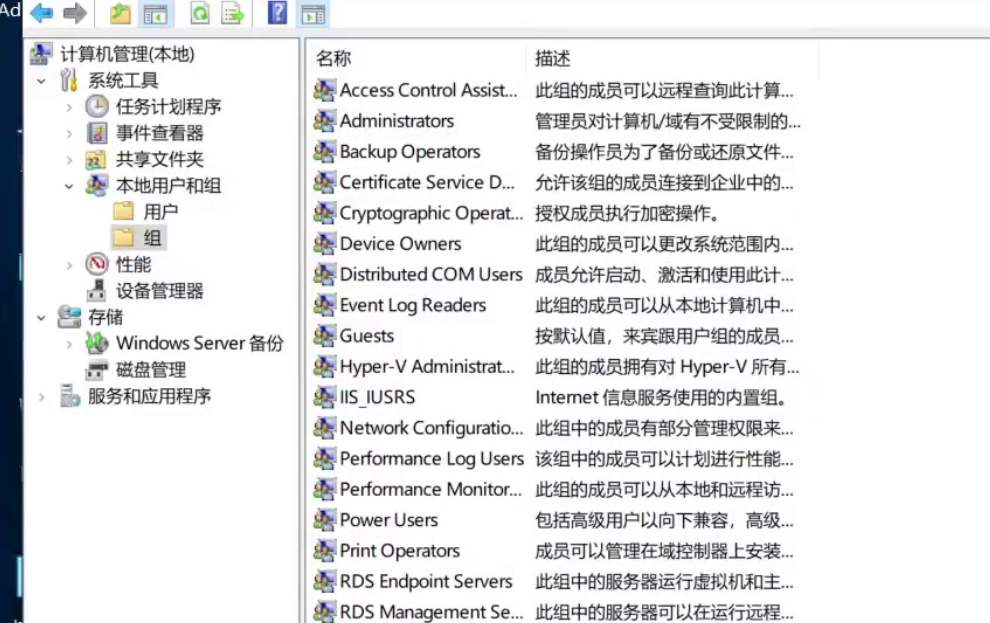The height and width of the screenshot is (623, 990).
Task: Click the green Refresh toolbar icon
Action: [x=200, y=13]
